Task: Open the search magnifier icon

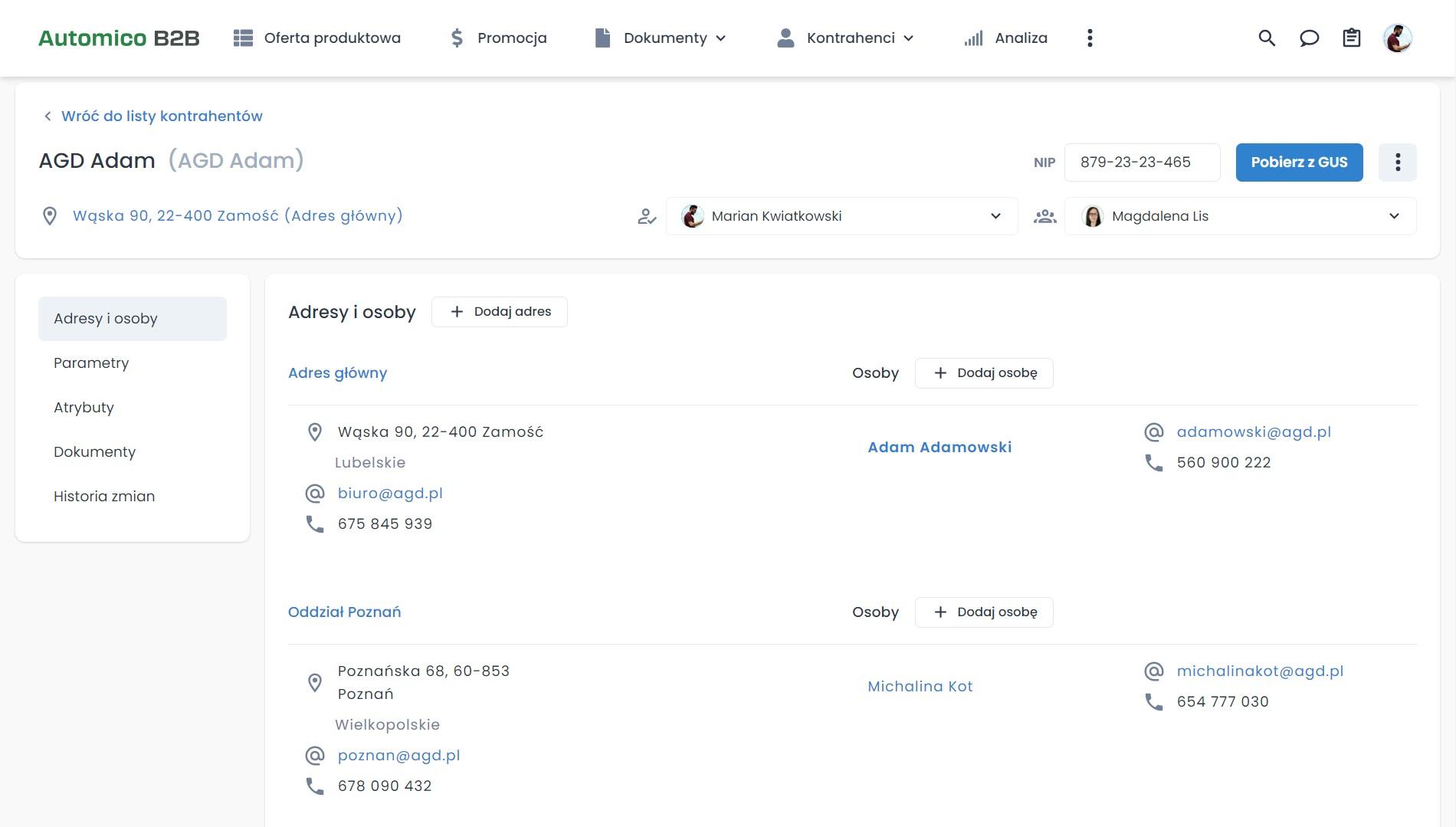Action: coord(1267,38)
